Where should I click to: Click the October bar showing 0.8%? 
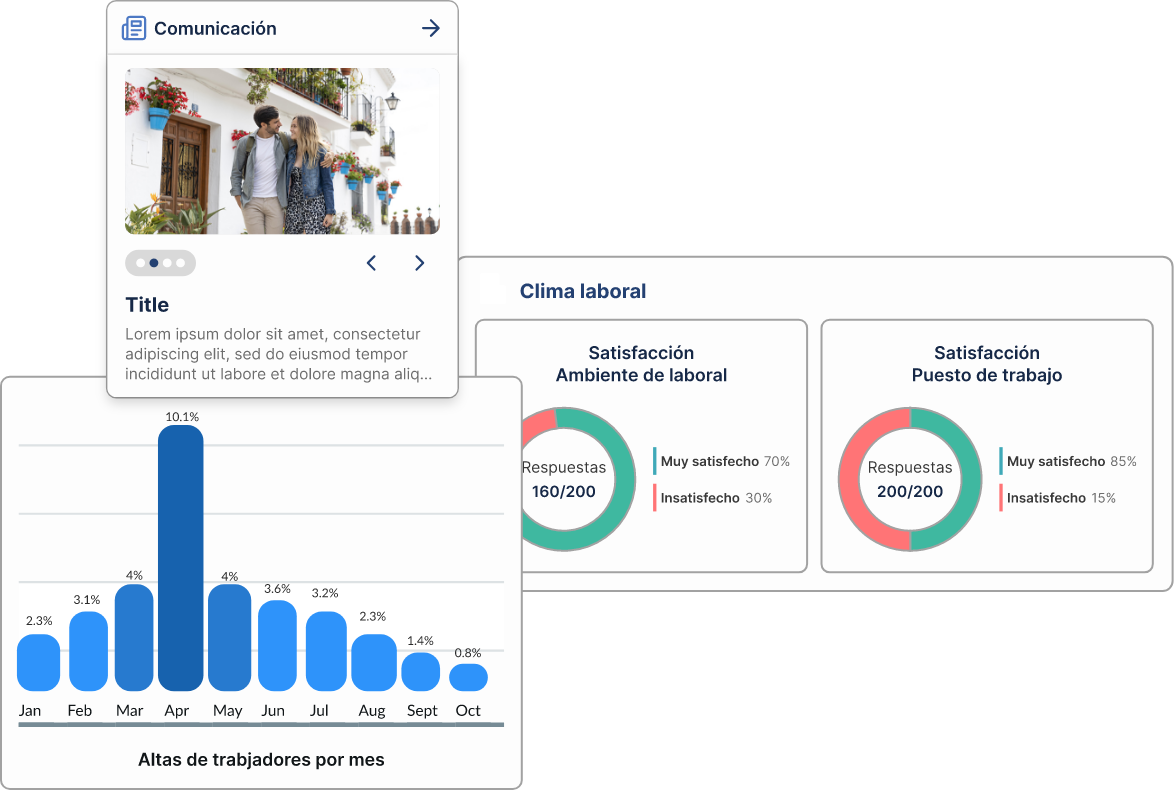tap(468, 677)
